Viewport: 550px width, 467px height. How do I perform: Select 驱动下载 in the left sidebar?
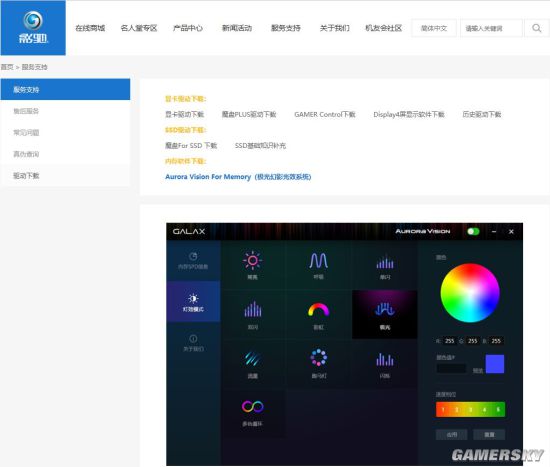tap(26, 176)
